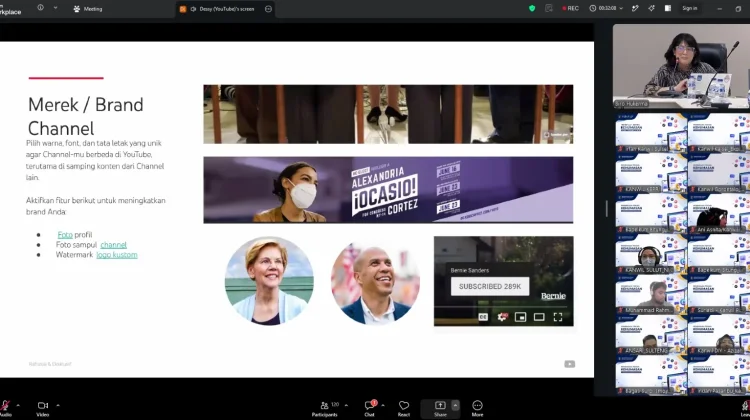Open the captions icon next to REC
The width and height of the screenshot is (750, 420).
[549, 8]
